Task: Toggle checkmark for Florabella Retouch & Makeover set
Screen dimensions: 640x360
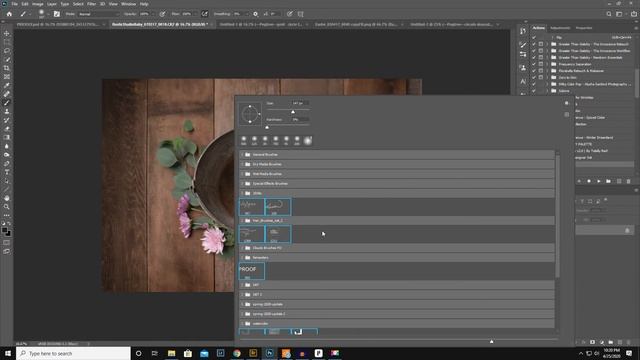Action: click(x=534, y=71)
